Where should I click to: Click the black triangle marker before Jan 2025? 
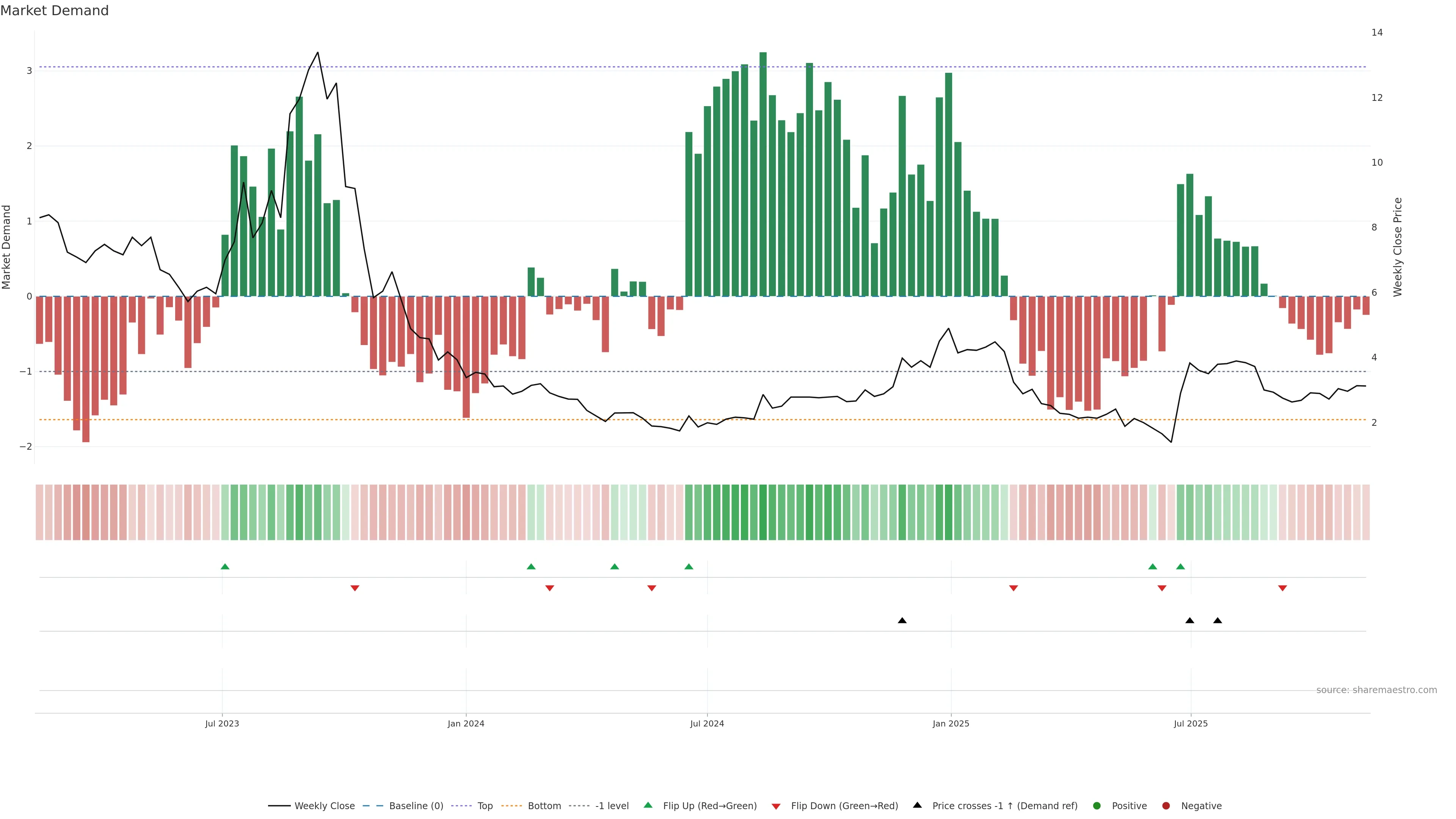pos(902,621)
